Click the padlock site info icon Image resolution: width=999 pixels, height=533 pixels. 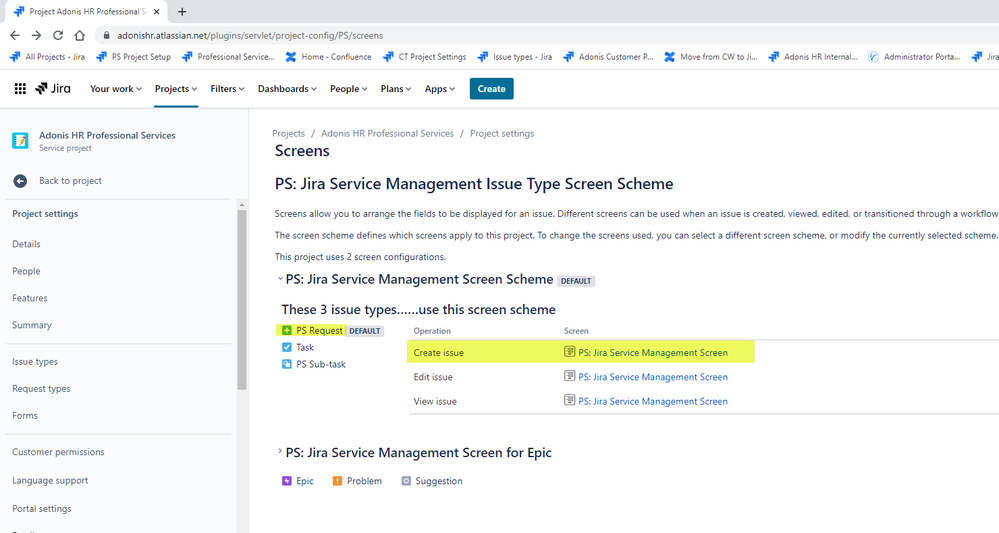tap(106, 36)
